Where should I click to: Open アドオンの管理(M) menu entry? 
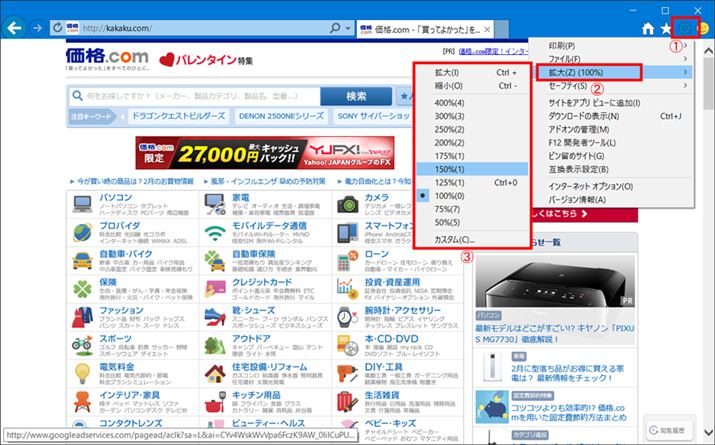click(612, 129)
